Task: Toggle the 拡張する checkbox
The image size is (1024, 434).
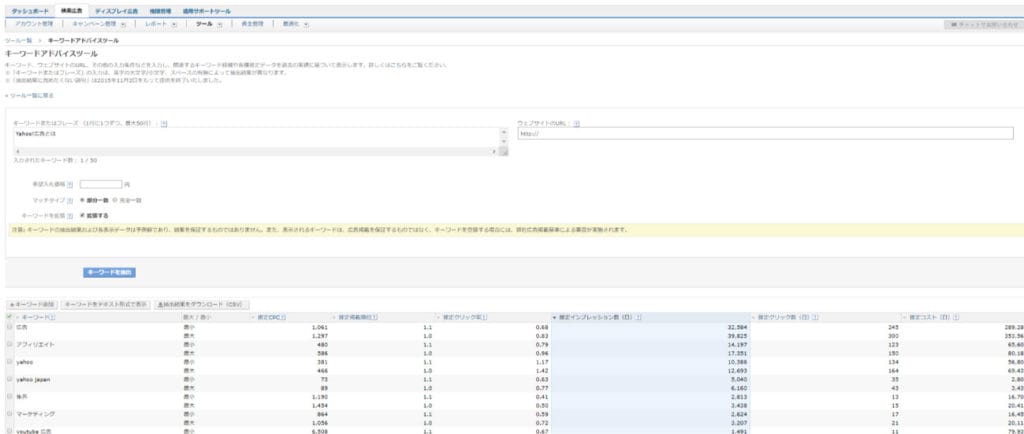Action: pos(82,215)
